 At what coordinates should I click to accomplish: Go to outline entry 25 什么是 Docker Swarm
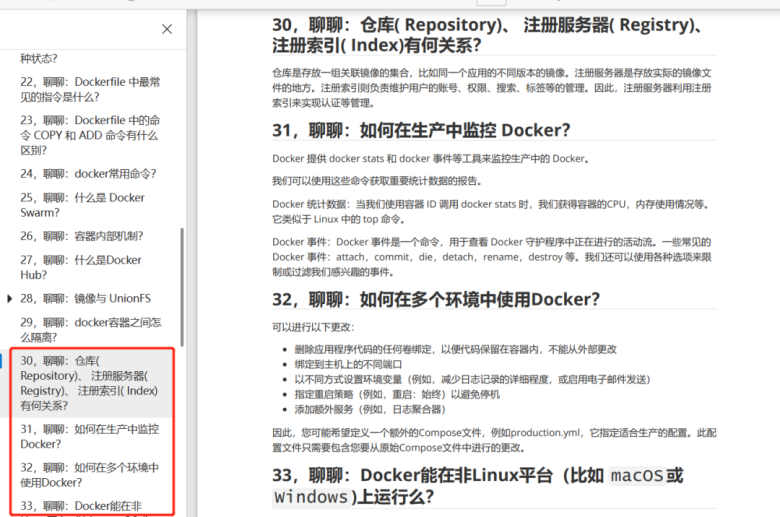(83, 205)
